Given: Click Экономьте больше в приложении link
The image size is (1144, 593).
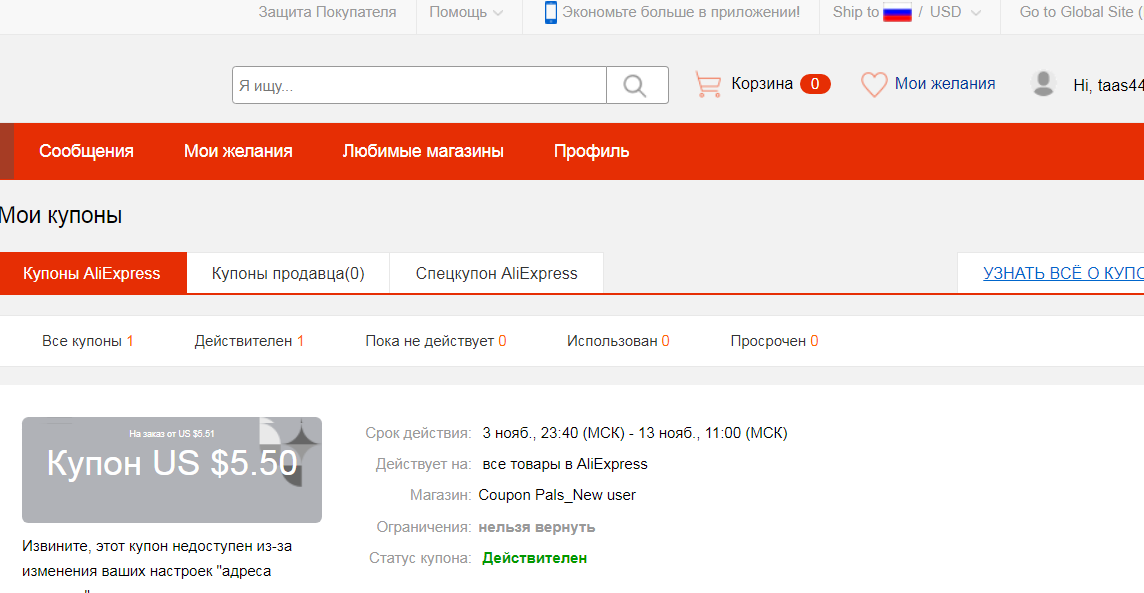Looking at the screenshot, I should pyautogui.click(x=681, y=12).
